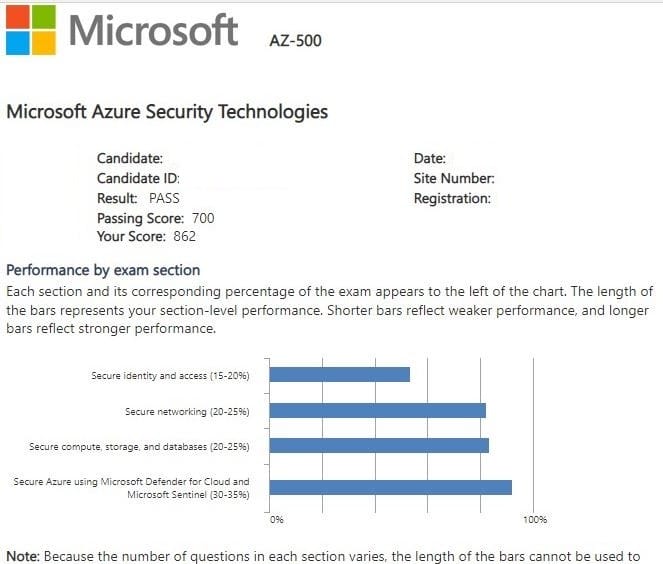Click the Microsoft four-square logo
This screenshot has height=564, width=663.
[x=29, y=30]
